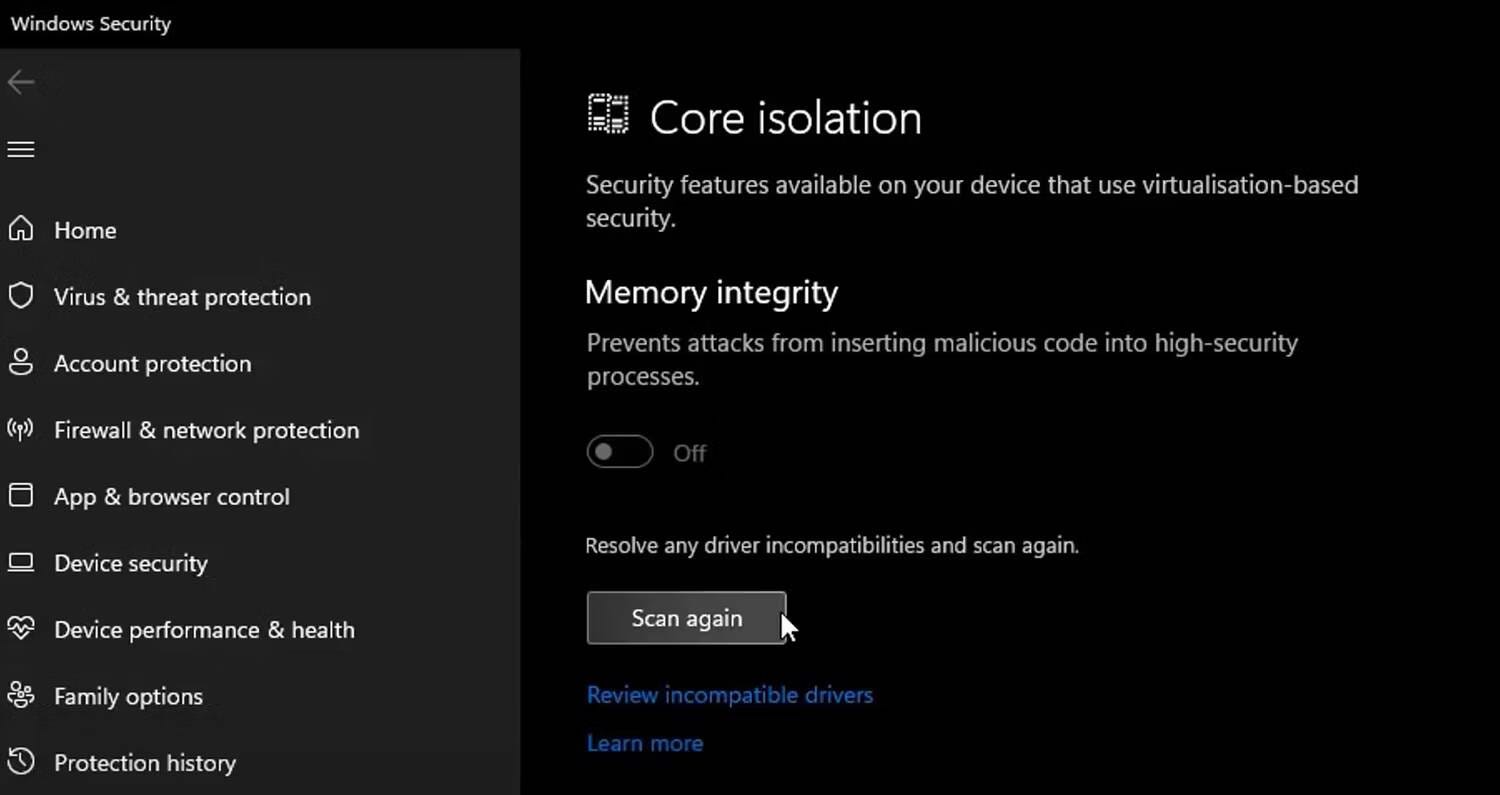Screen dimensions: 1500x795
Task: Open Review incompatible drivers link
Action: [729, 694]
